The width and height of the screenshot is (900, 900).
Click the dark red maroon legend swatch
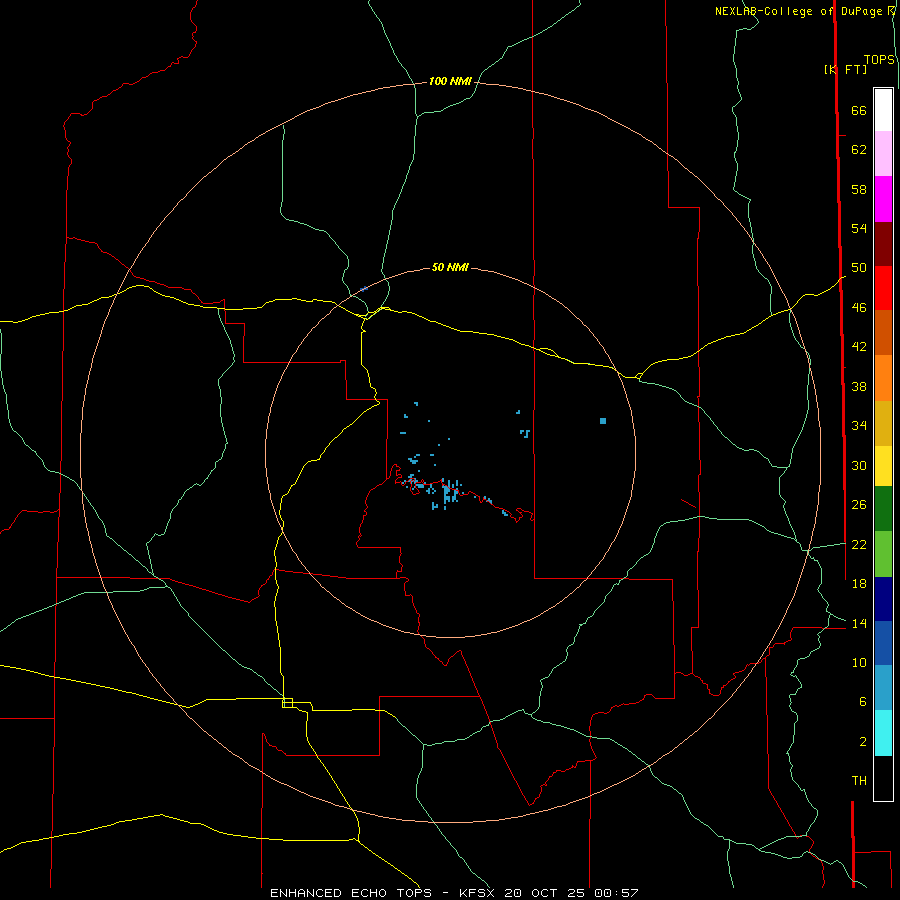[883, 243]
